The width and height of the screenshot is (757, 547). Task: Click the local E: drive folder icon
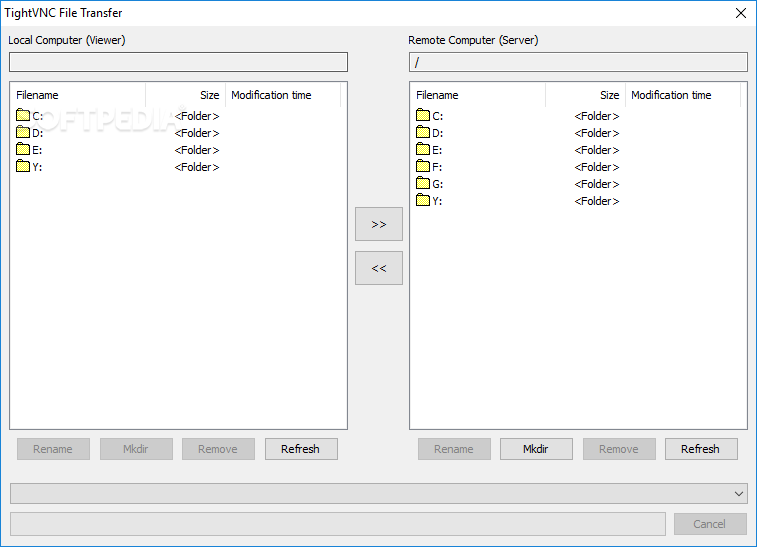(x=23, y=149)
